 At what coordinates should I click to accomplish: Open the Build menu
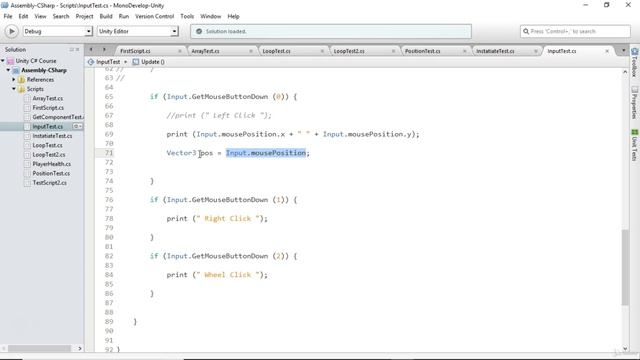pos(106,16)
